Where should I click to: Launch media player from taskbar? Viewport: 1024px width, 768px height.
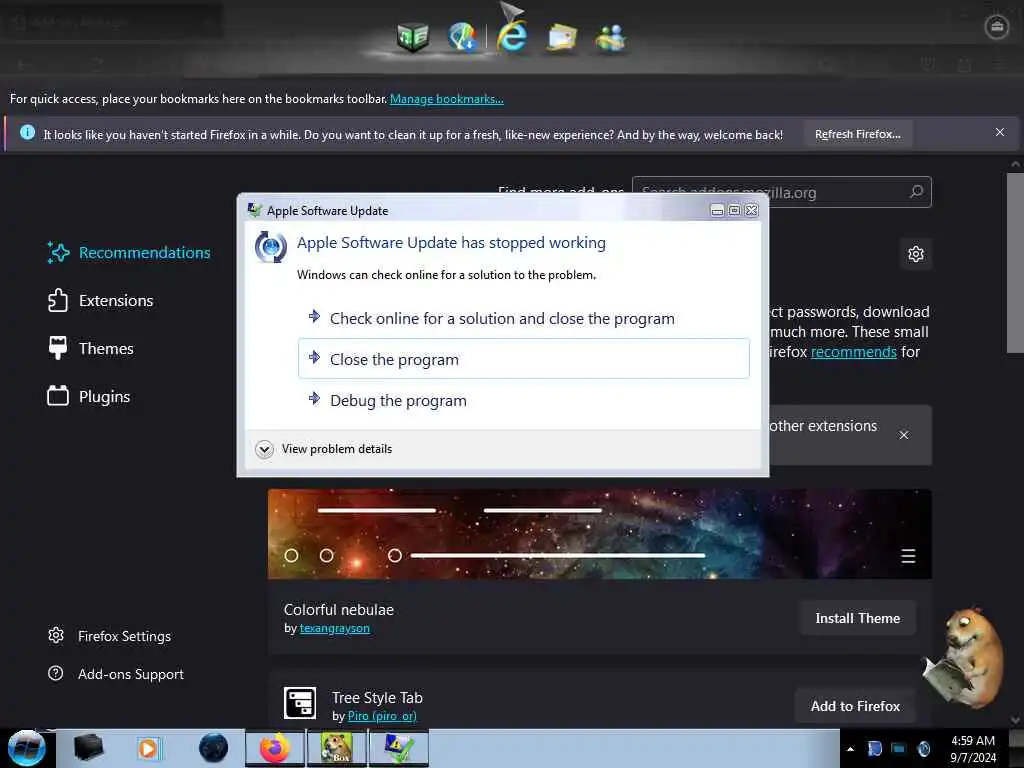[148, 748]
